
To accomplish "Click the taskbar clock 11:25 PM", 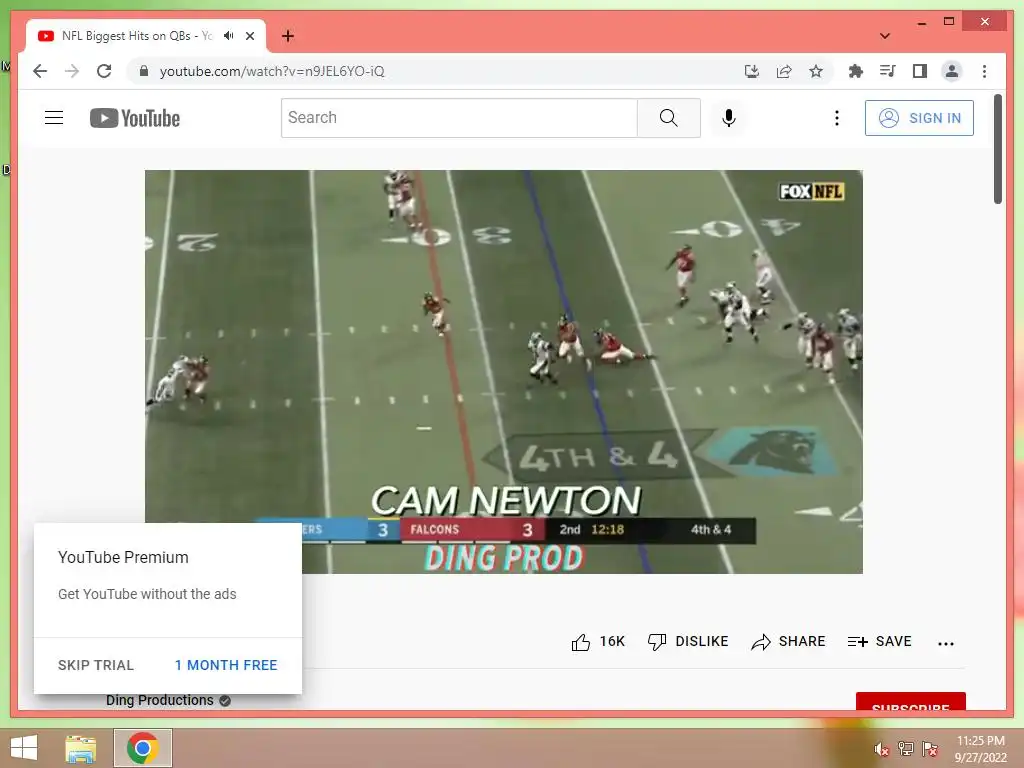I will (x=980, y=741).
